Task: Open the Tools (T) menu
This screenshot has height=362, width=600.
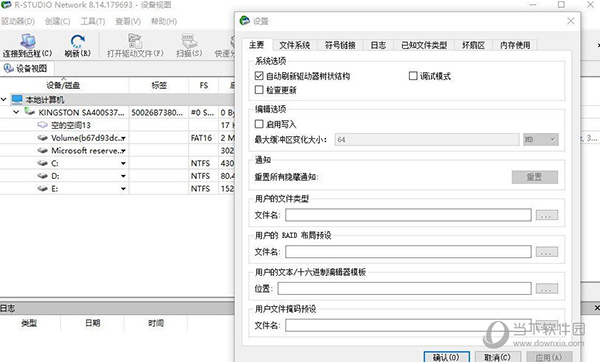Action: pos(93,21)
